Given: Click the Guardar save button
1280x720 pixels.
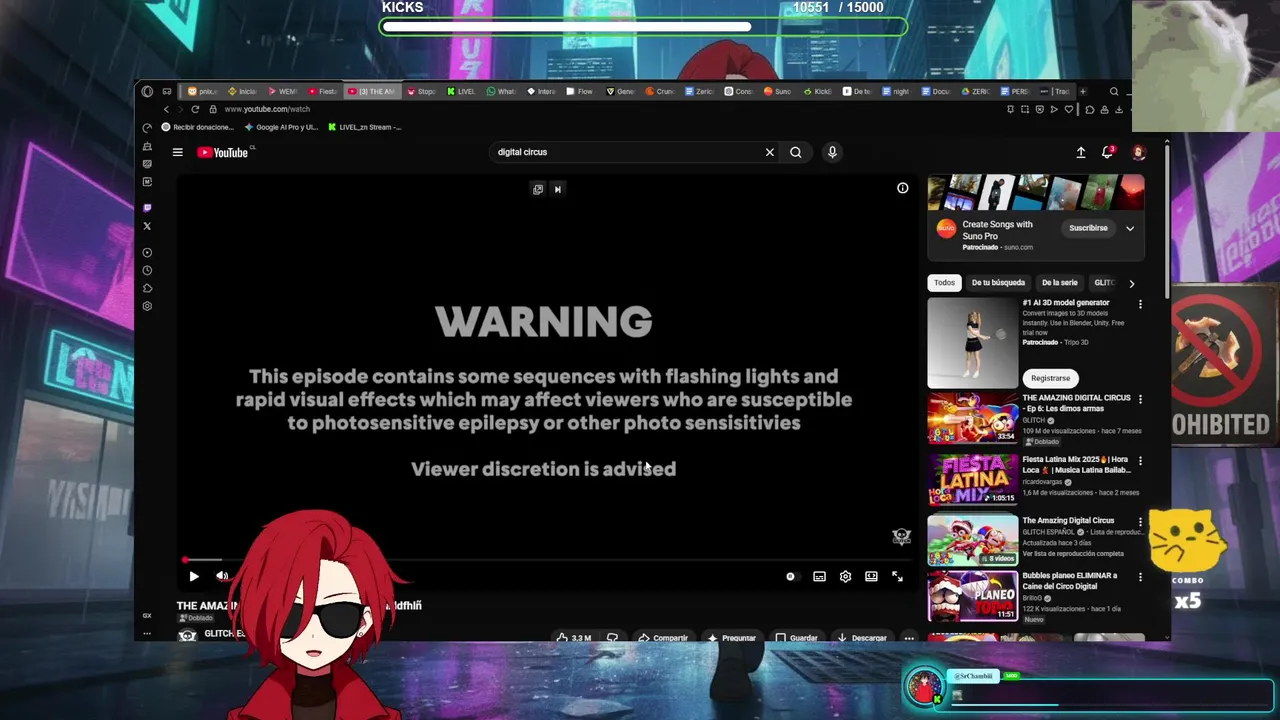Looking at the screenshot, I should click(797, 638).
